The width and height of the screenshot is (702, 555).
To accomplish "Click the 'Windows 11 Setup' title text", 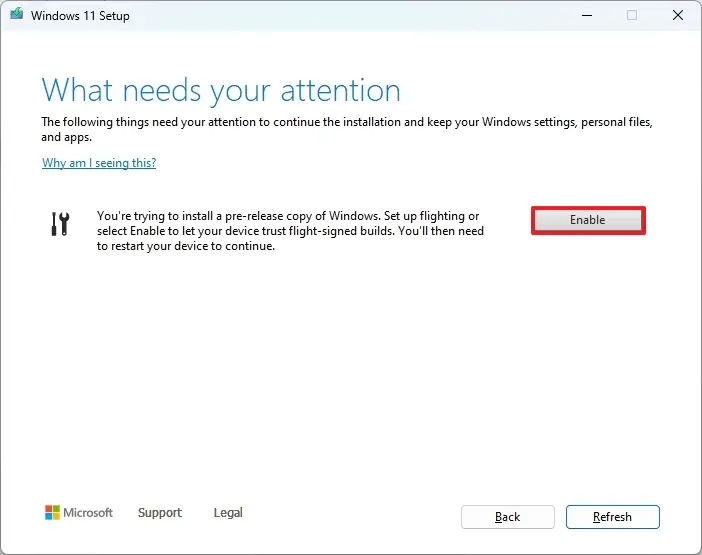I will click(x=80, y=16).
